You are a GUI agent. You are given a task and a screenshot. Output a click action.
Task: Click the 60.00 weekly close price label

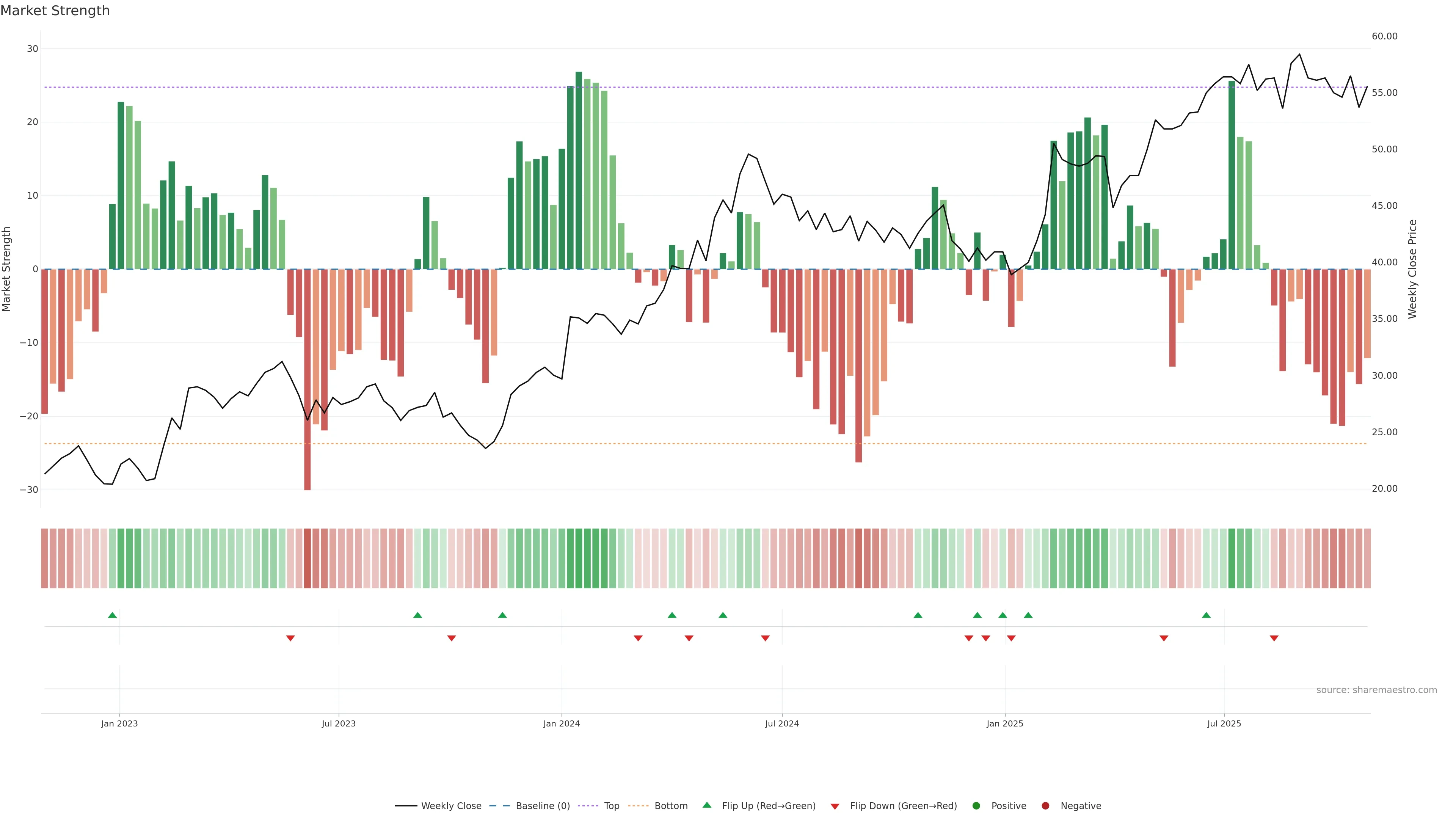(x=1384, y=36)
